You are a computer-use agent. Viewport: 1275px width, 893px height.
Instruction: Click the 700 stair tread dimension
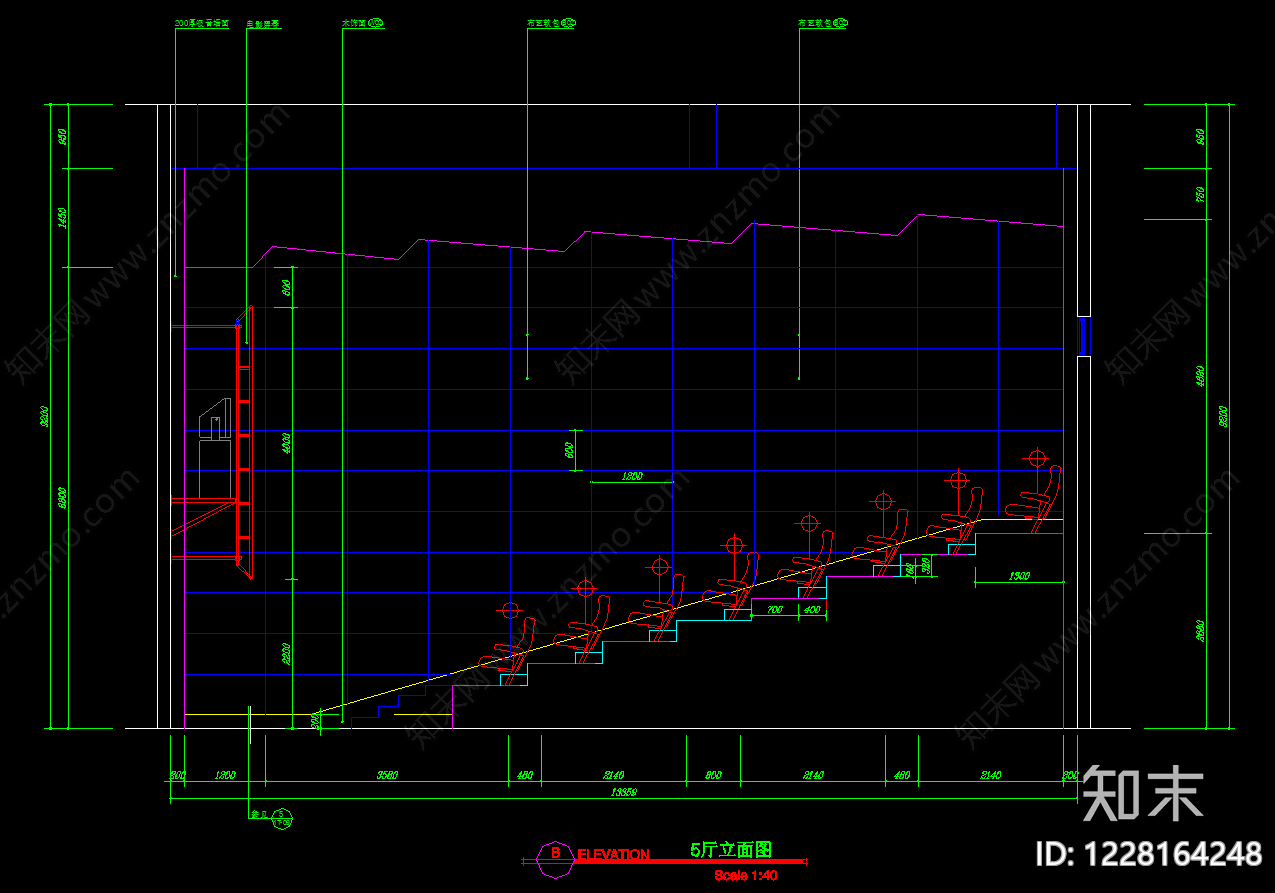click(774, 609)
